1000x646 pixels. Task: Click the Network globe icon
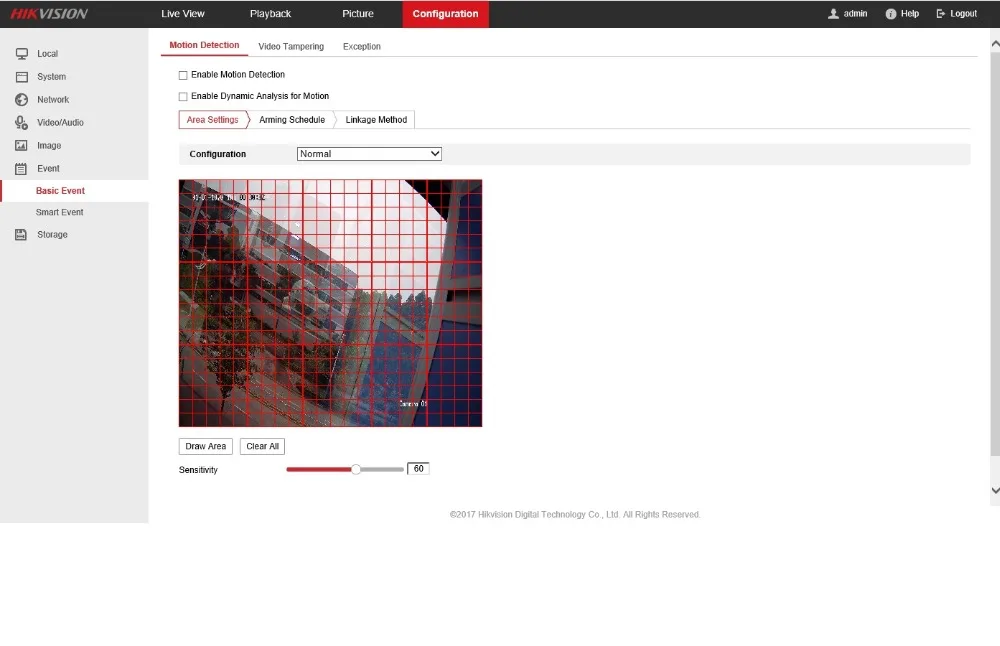pyautogui.click(x=22, y=100)
